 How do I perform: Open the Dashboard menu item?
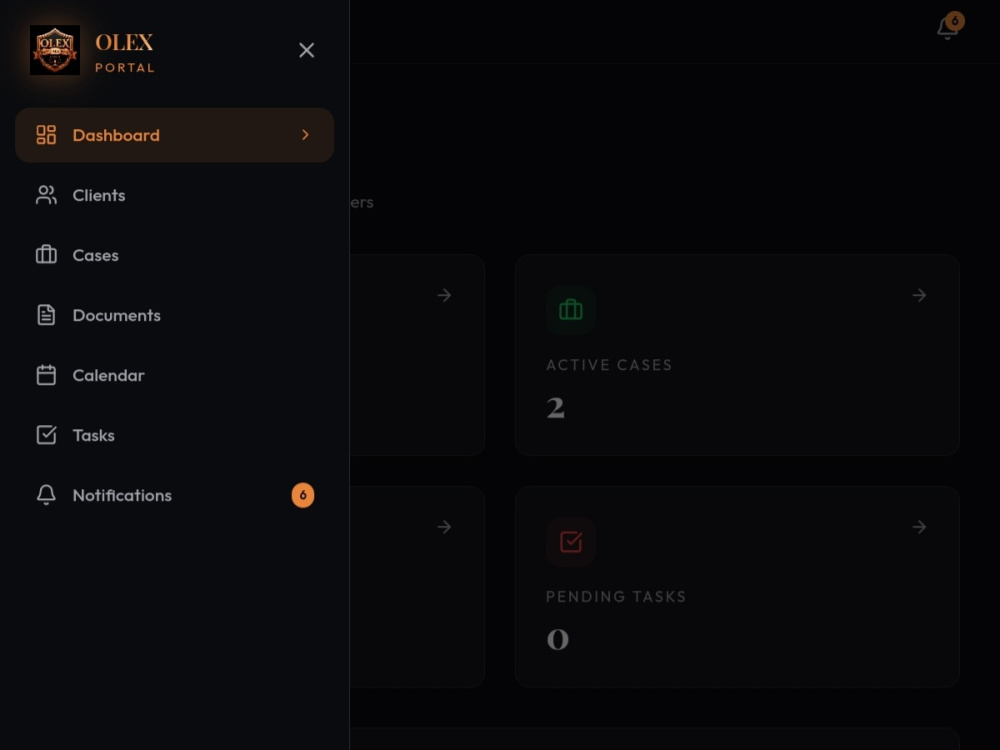[x=174, y=135]
